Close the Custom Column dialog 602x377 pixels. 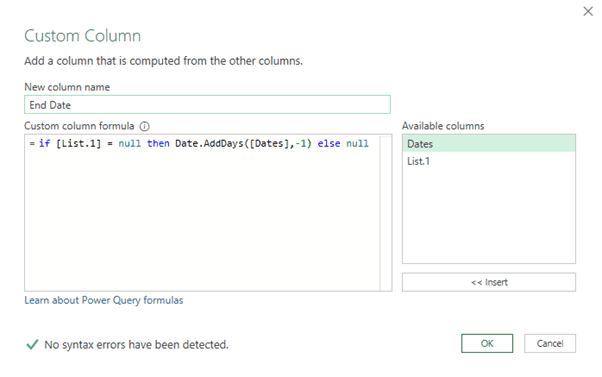(x=588, y=12)
